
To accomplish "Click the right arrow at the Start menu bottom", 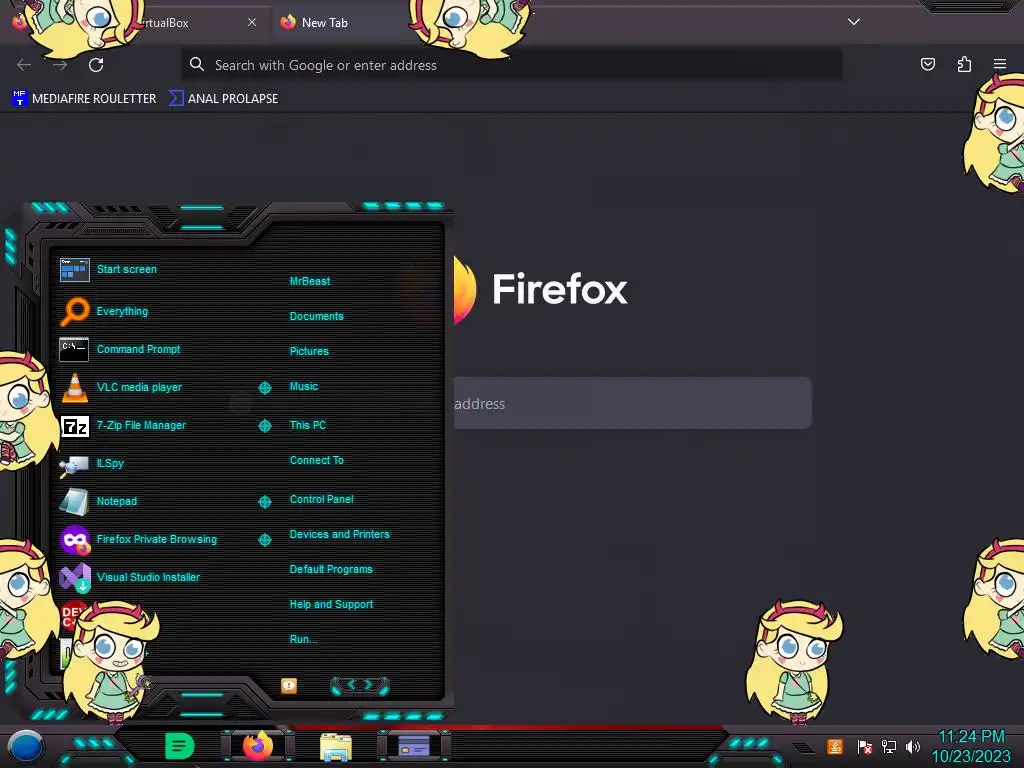I will 369,685.
